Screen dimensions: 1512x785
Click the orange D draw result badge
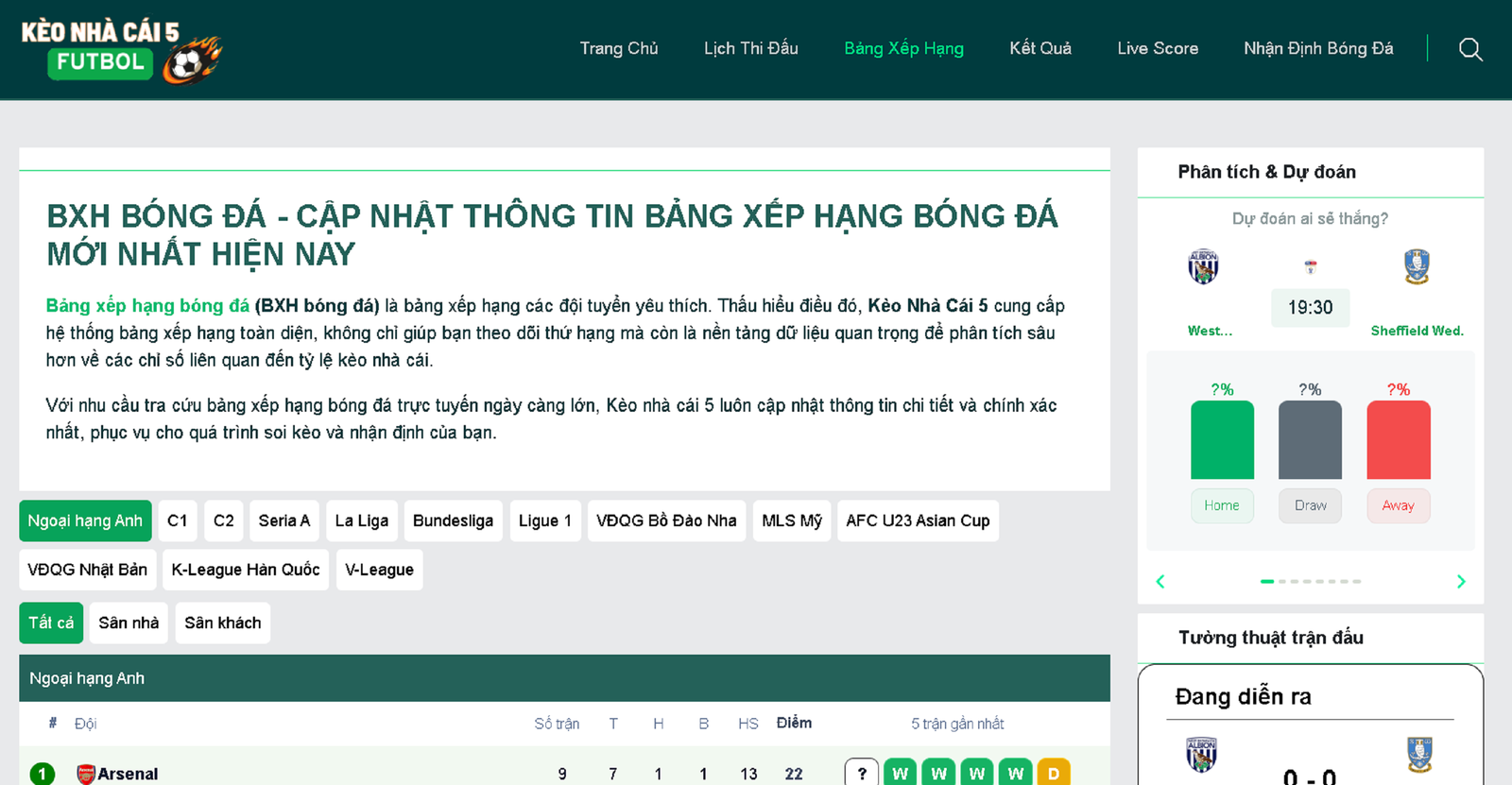click(1053, 773)
